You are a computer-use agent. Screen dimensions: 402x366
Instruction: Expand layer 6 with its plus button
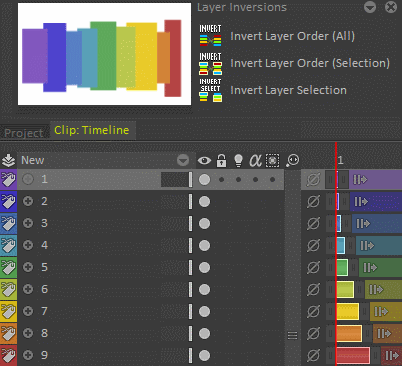pos(28,289)
